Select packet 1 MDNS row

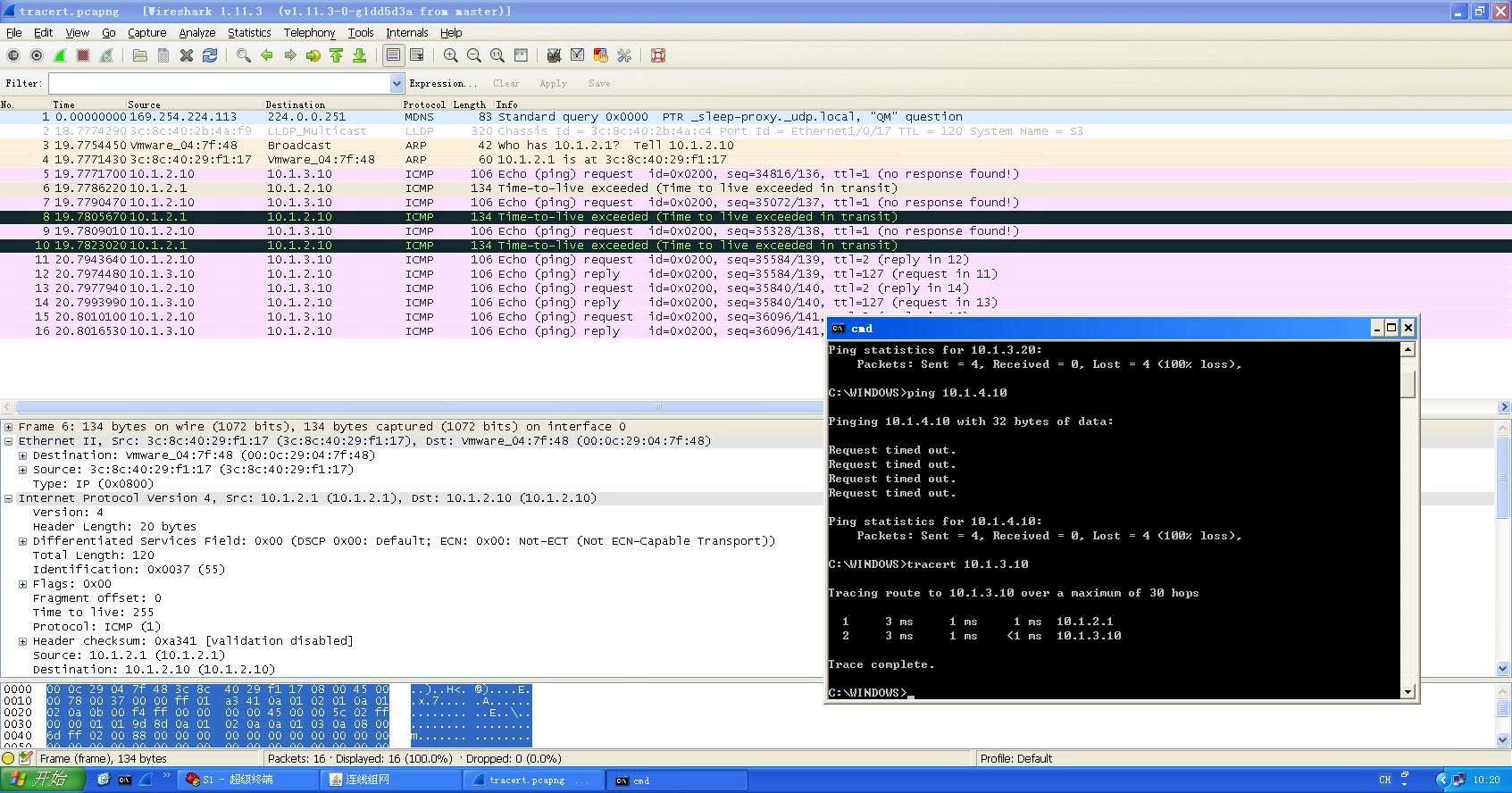[756, 117]
